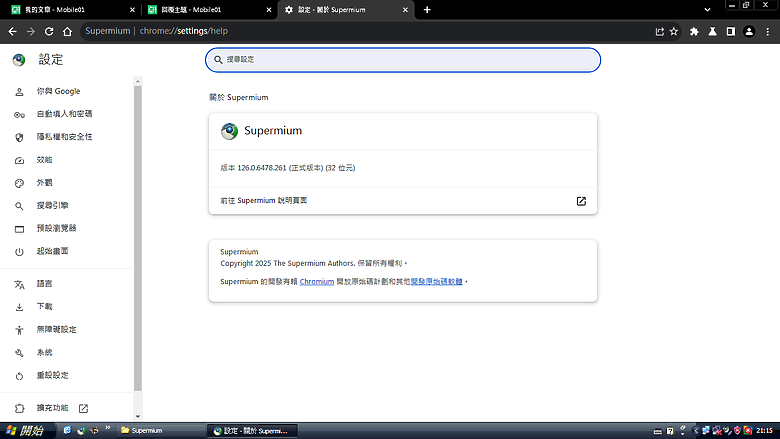Viewport: 780px width, 439px height.
Task: Click the wrench icon beside 系統
Action: pyautogui.click(x=19, y=353)
